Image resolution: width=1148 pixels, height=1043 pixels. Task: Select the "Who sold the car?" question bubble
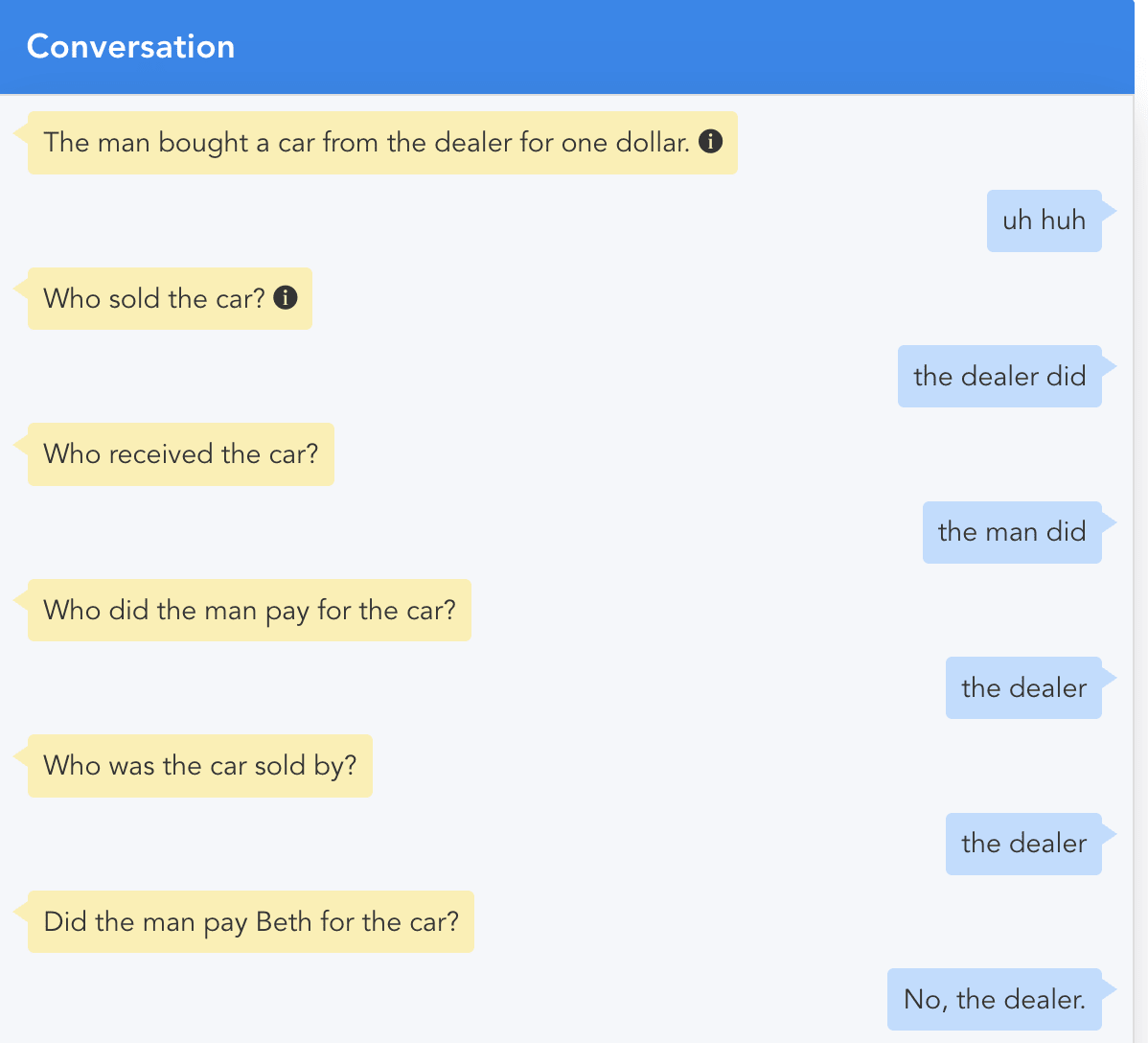coord(153,299)
